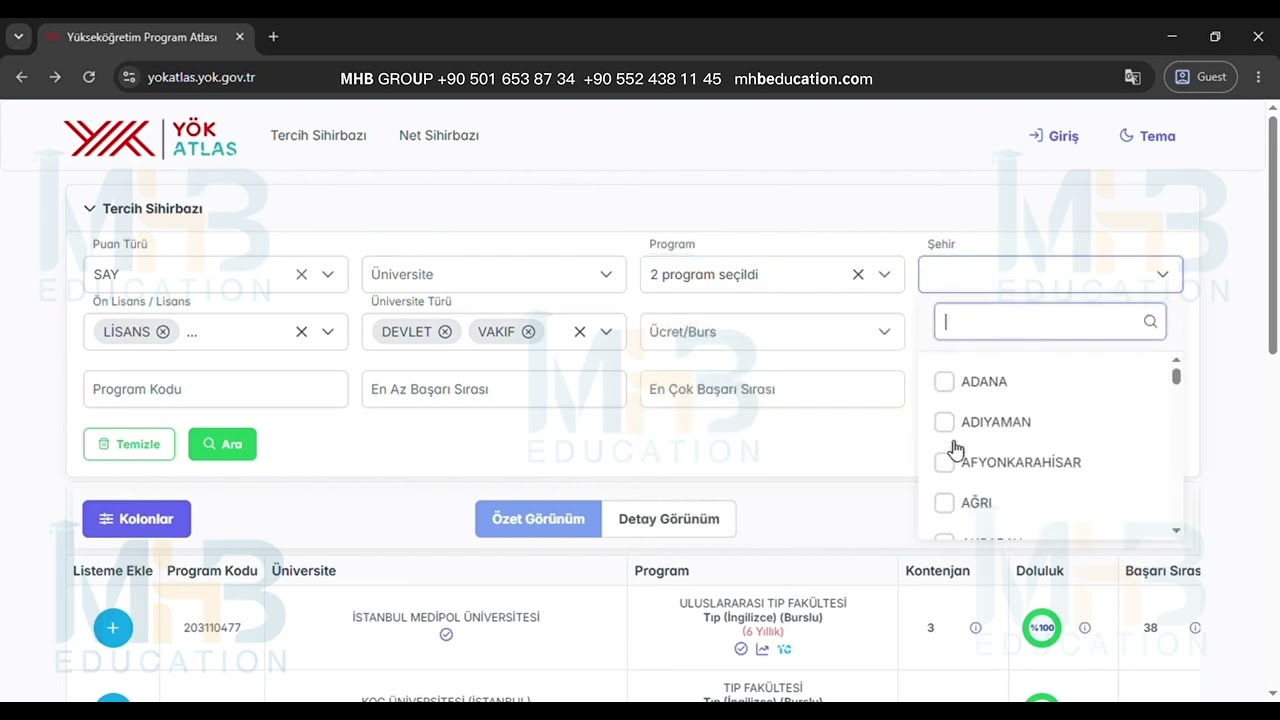
Task: Open the trend chart icon under Tıp (İngilizce)
Action: 763,649
